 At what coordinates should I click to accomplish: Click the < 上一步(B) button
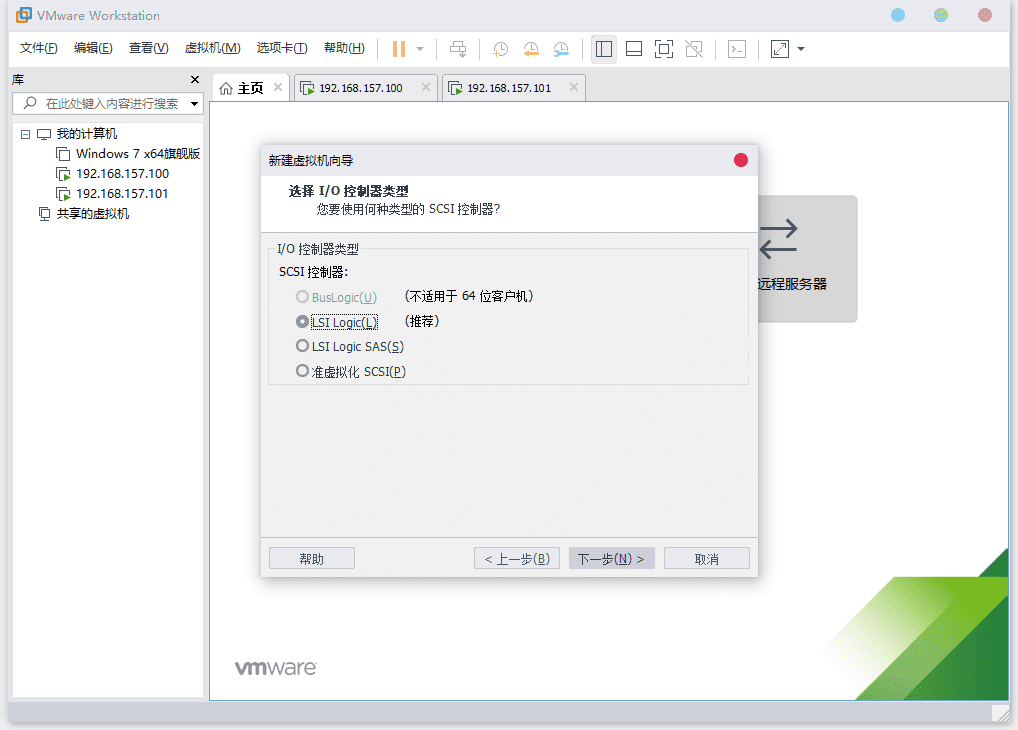pos(517,559)
